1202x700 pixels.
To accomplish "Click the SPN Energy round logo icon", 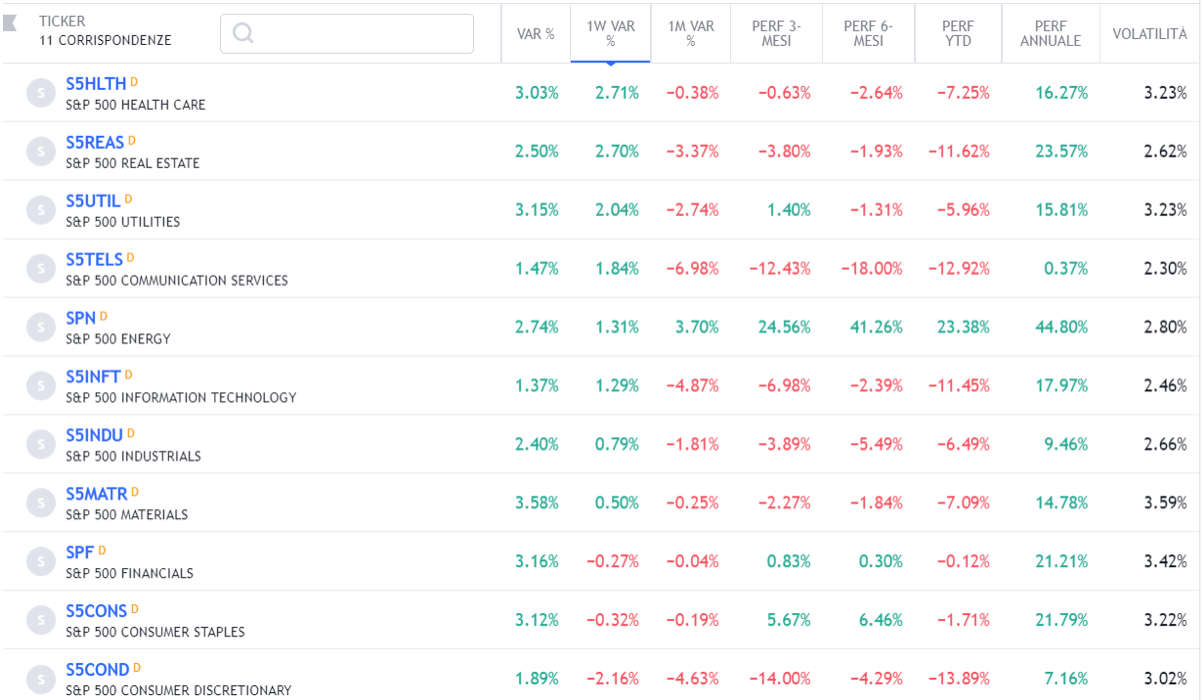I will coord(40,327).
